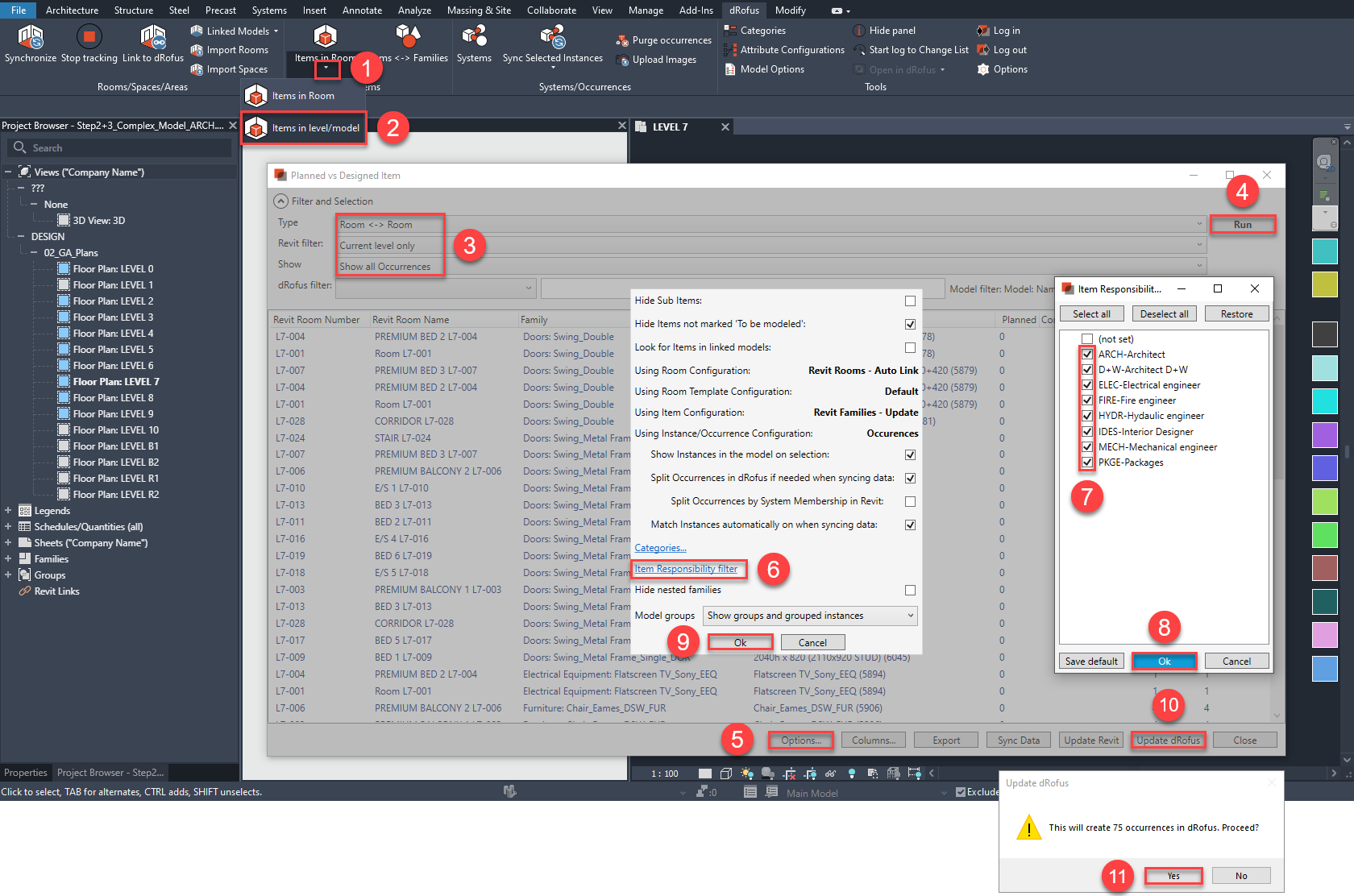Open the Item Responsibility filter link

tap(686, 569)
